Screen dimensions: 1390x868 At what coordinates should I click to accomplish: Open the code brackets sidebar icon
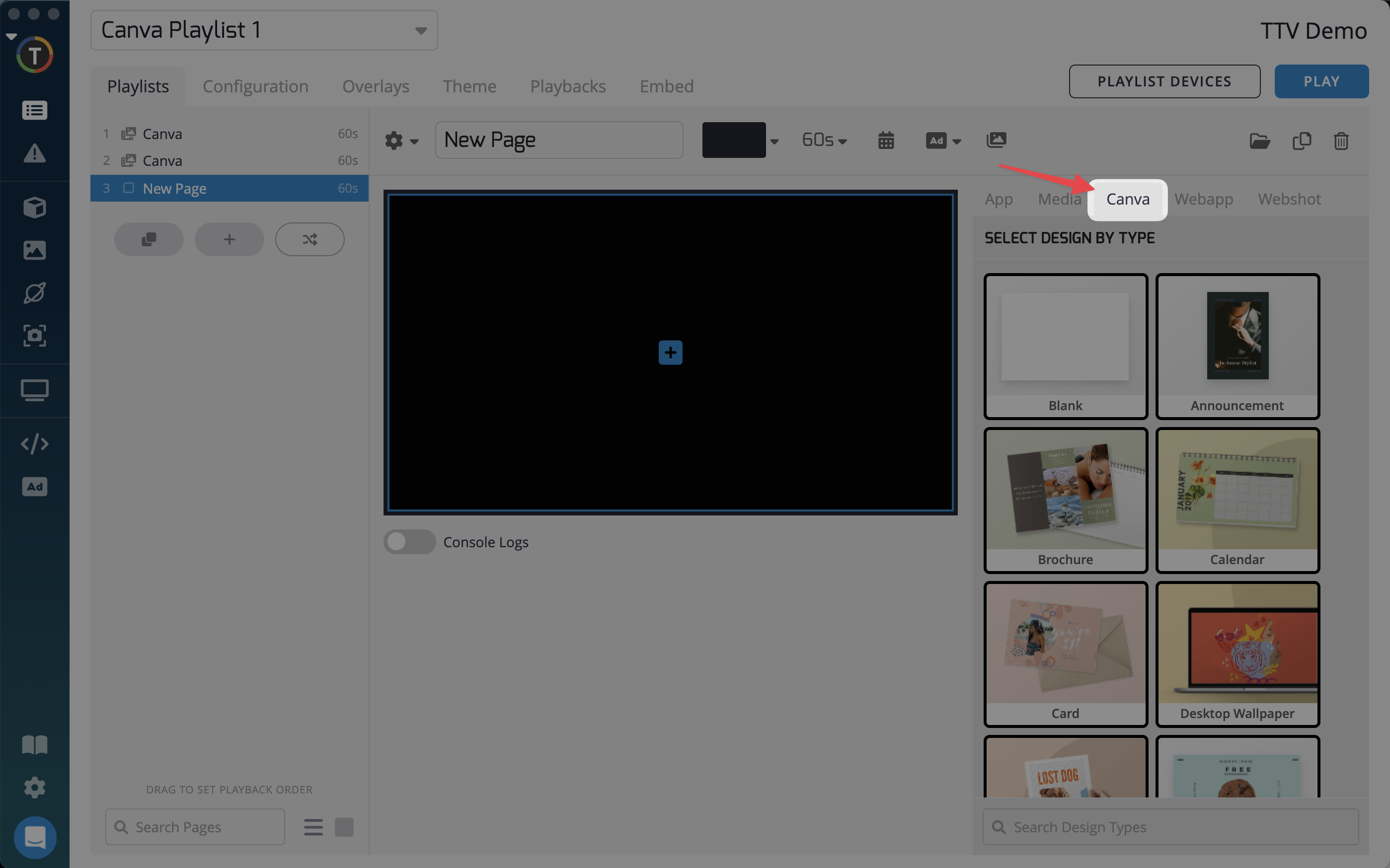click(x=34, y=444)
